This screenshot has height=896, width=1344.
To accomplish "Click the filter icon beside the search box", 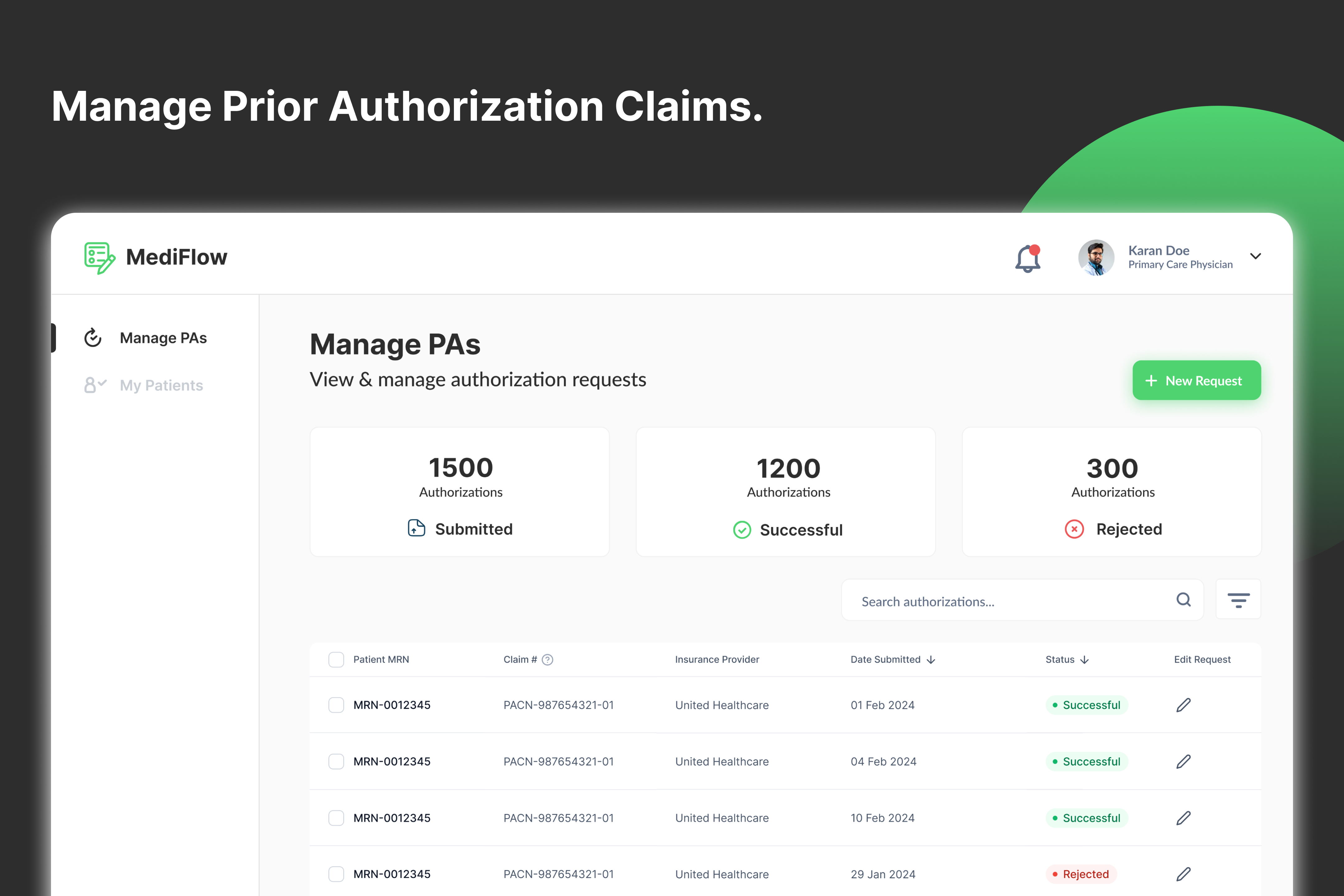I will 1238,600.
